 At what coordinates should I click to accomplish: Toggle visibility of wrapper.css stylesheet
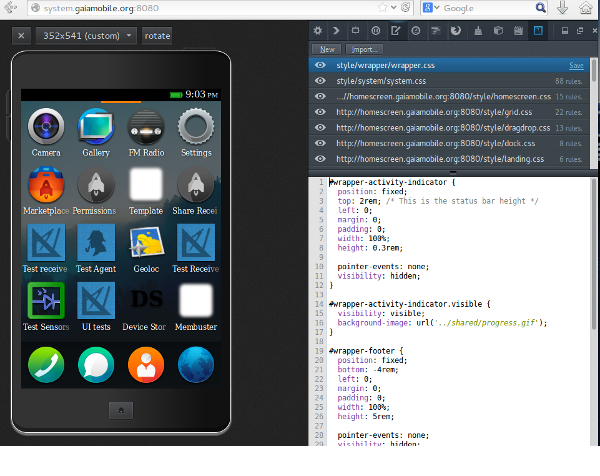320,65
